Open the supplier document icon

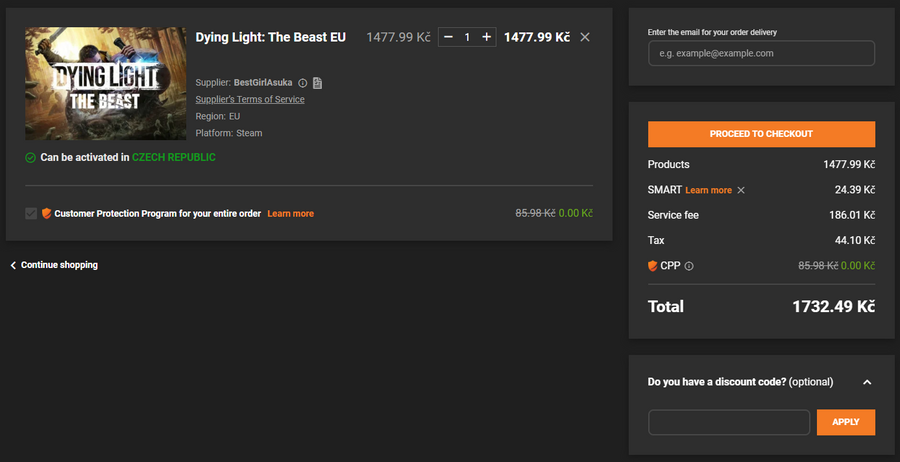[317, 83]
